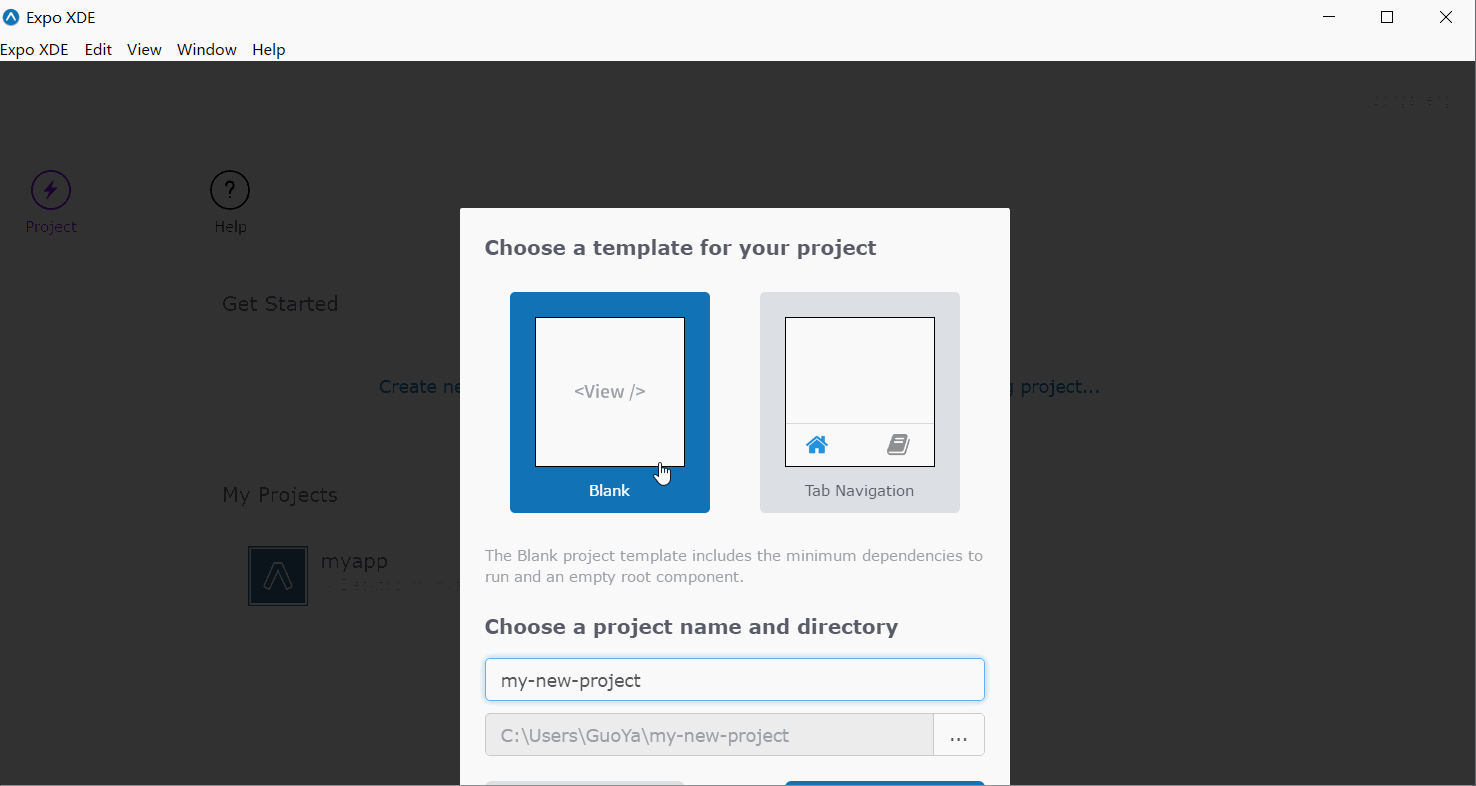1476x786 pixels.
Task: Click the project directory path field
Action: click(709, 735)
